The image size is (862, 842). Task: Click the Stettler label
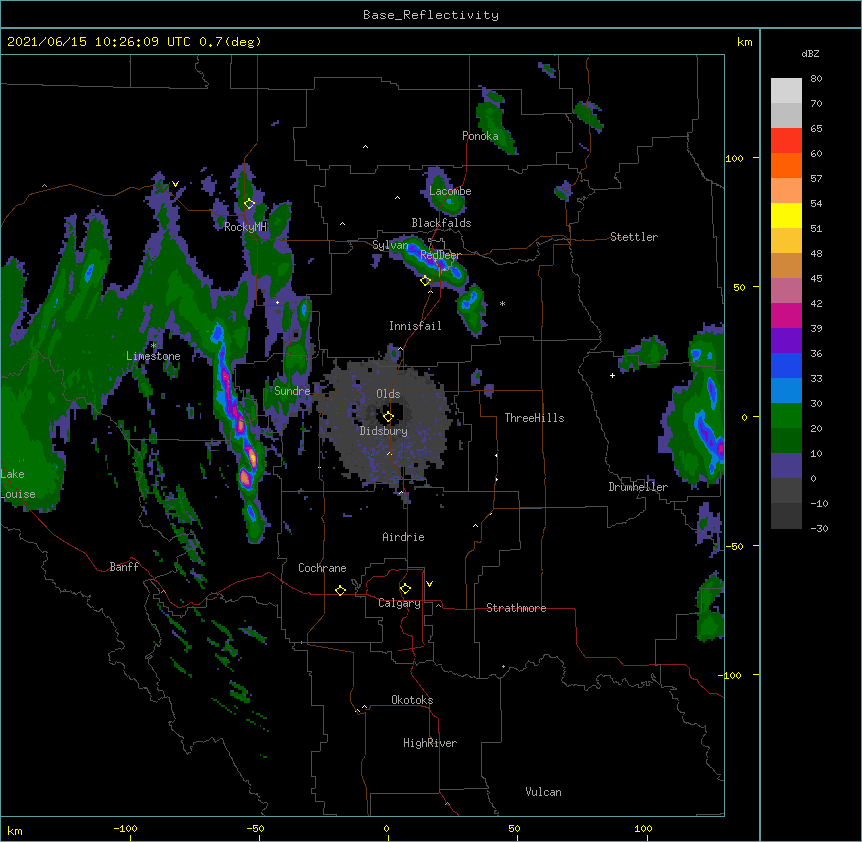pos(634,237)
